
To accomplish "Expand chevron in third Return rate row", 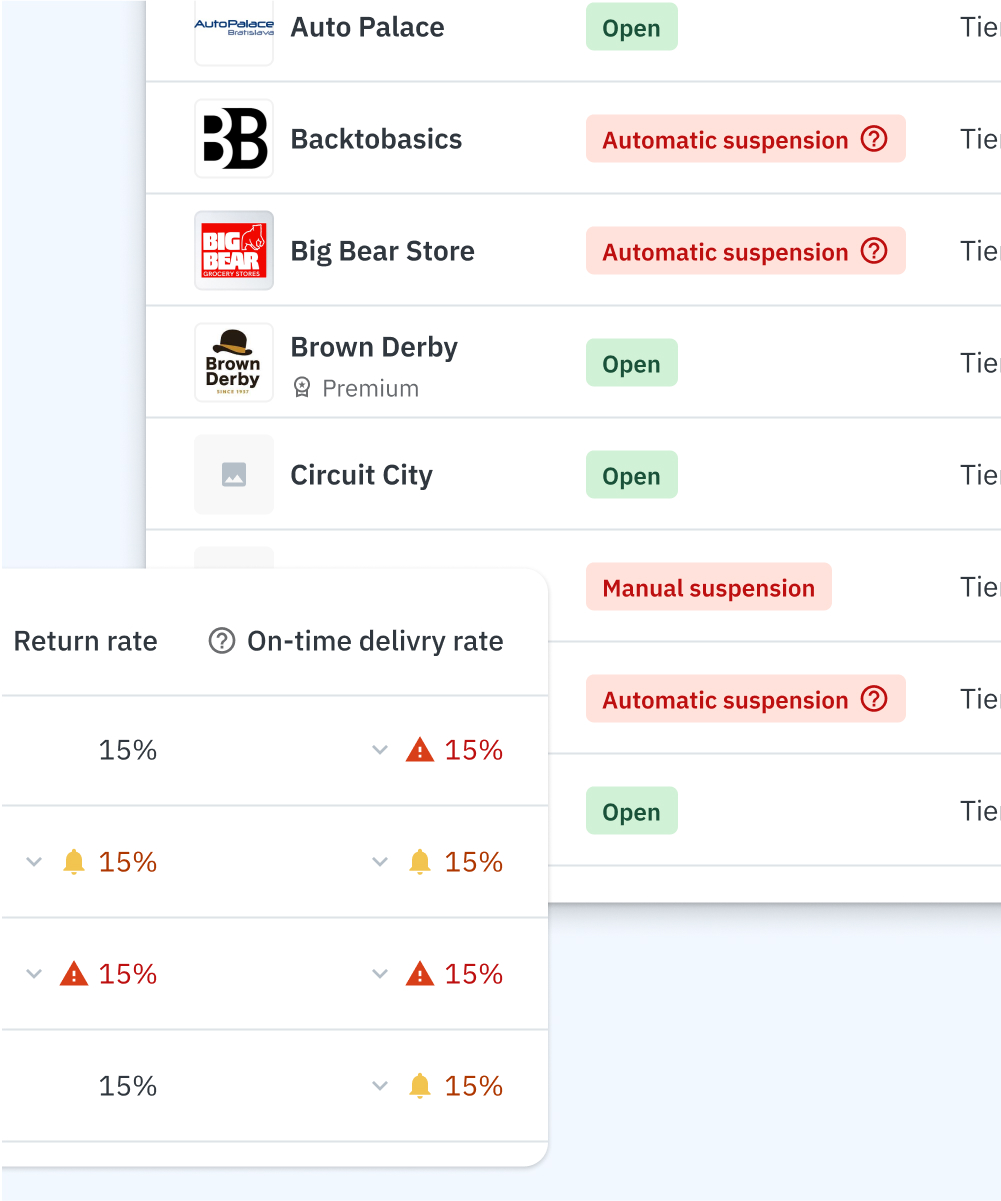I will pyautogui.click(x=34, y=974).
